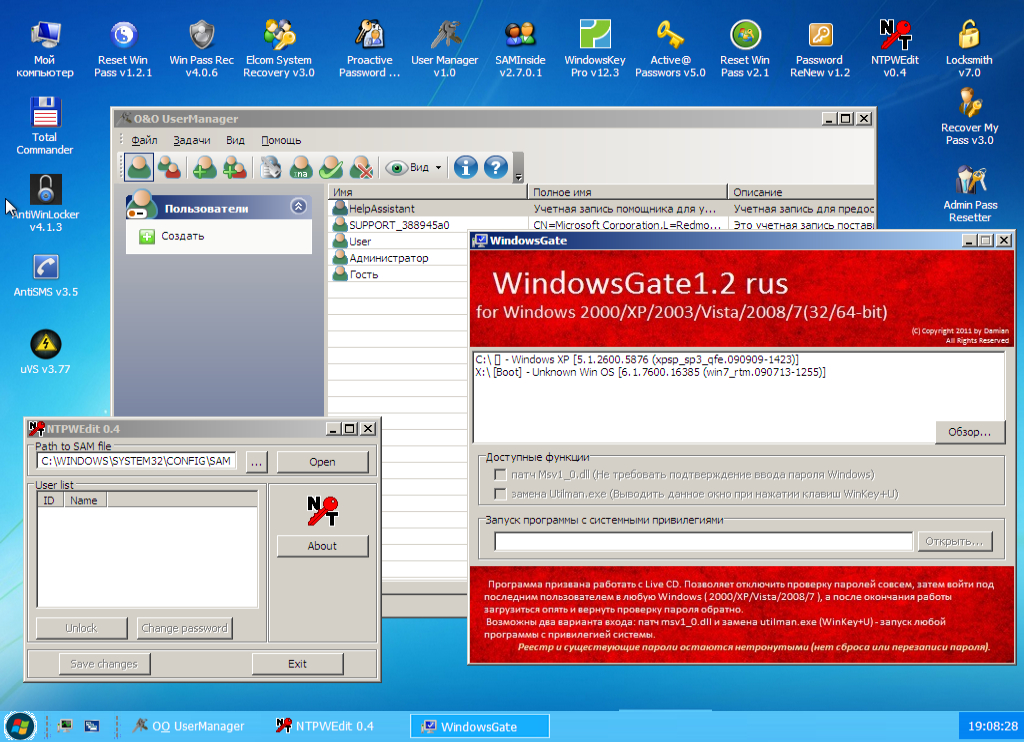Image resolution: width=1024 pixels, height=742 pixels.
Task: Select the Мой компьютер desktop icon
Action: (45, 49)
